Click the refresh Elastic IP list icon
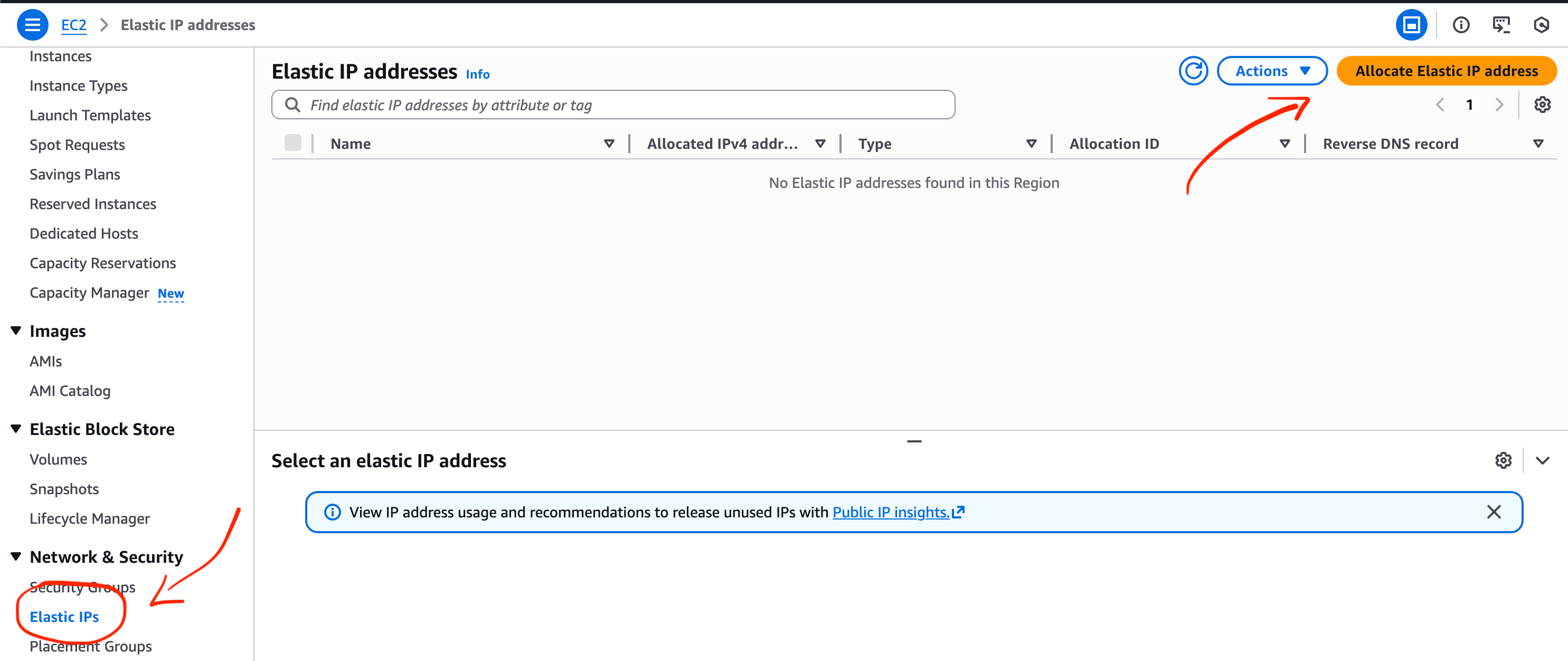The image size is (1568, 661). tap(1193, 71)
